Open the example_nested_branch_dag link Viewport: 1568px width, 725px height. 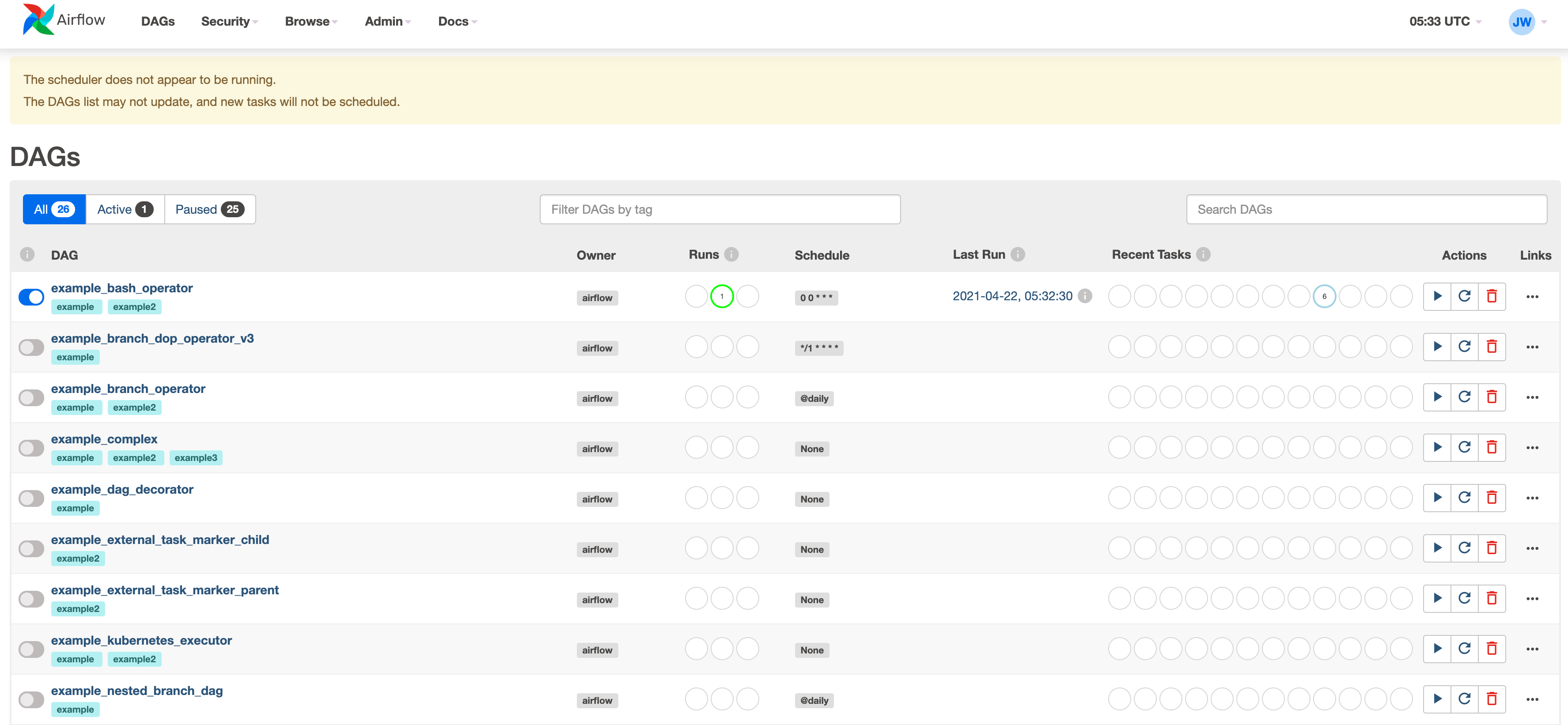click(x=136, y=691)
